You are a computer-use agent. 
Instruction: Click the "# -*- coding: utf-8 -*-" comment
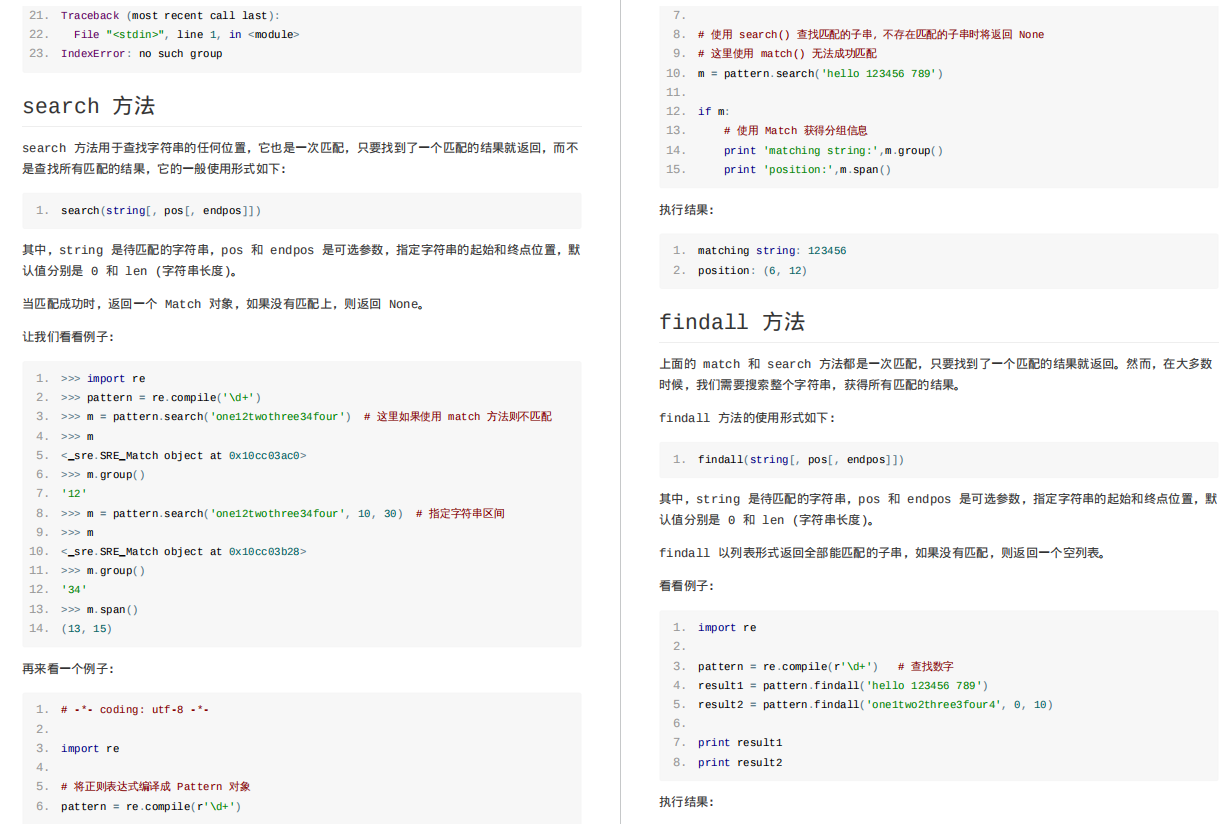coord(135,709)
